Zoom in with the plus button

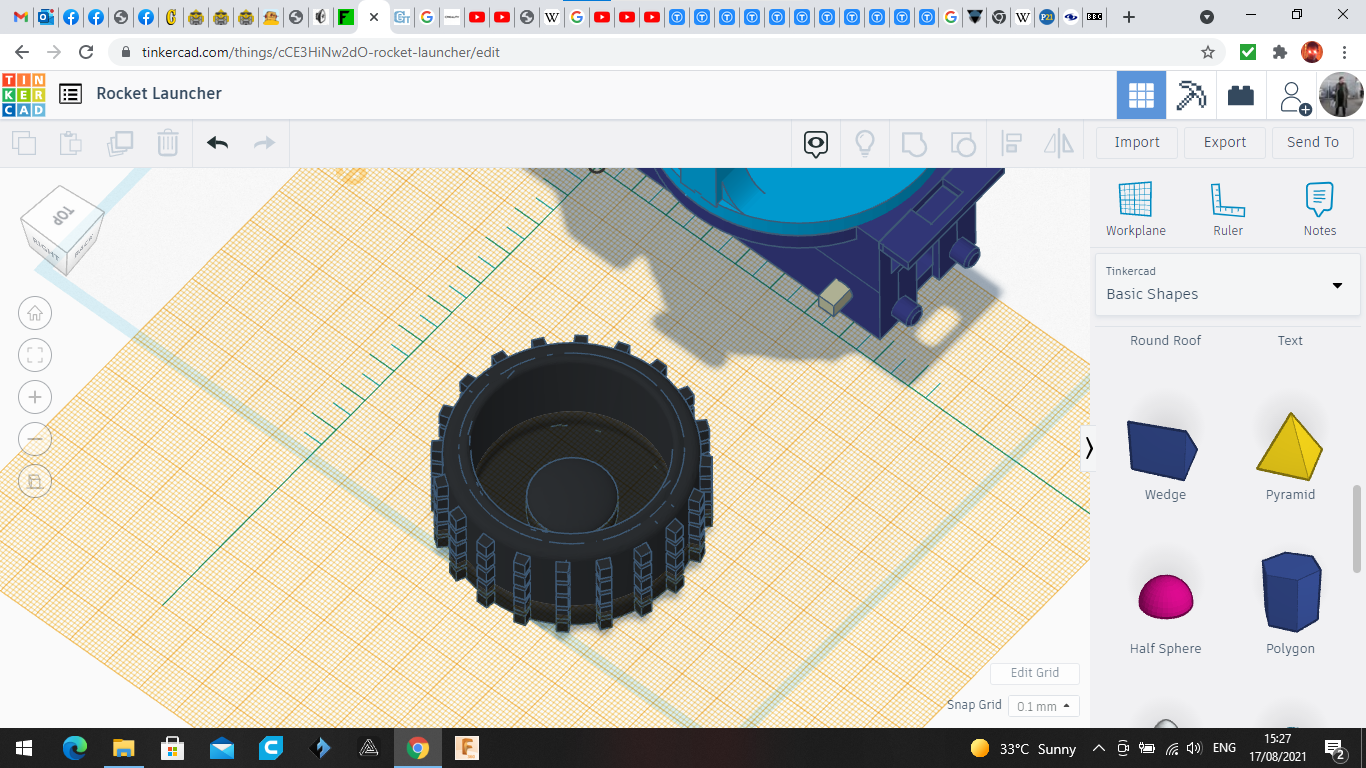point(35,397)
